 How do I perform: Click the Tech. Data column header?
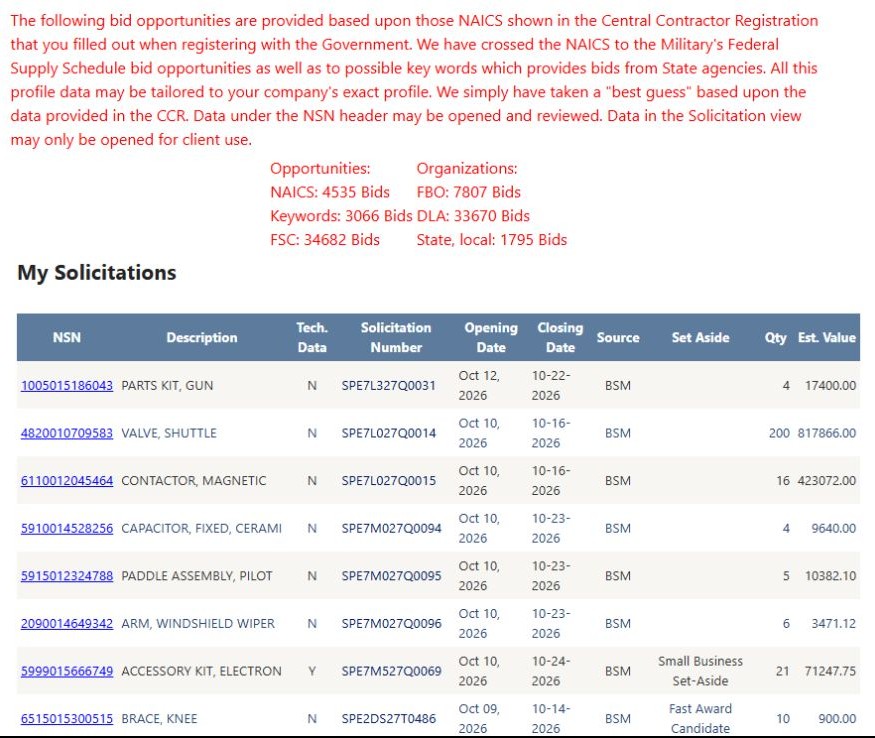(x=312, y=337)
